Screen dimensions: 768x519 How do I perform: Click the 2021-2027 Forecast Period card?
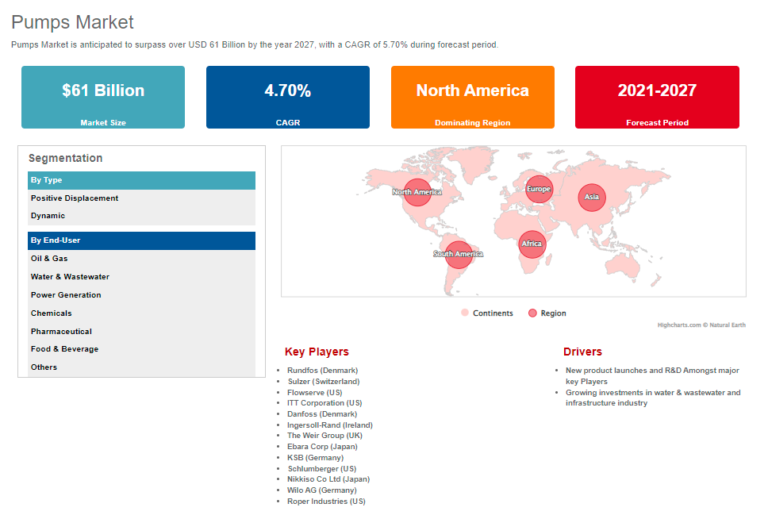click(x=657, y=97)
